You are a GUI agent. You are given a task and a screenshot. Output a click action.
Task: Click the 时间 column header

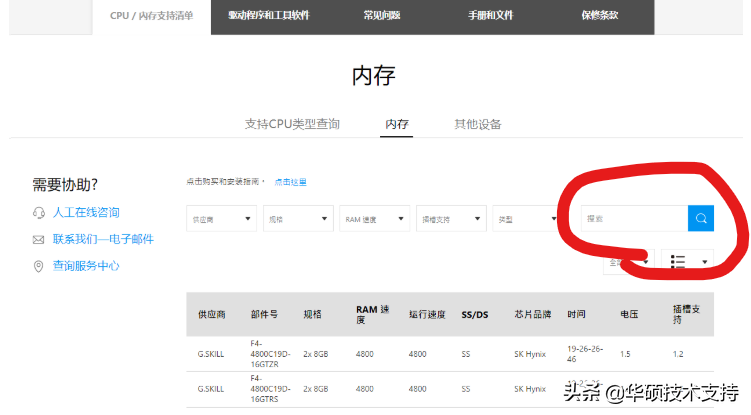[576, 314]
